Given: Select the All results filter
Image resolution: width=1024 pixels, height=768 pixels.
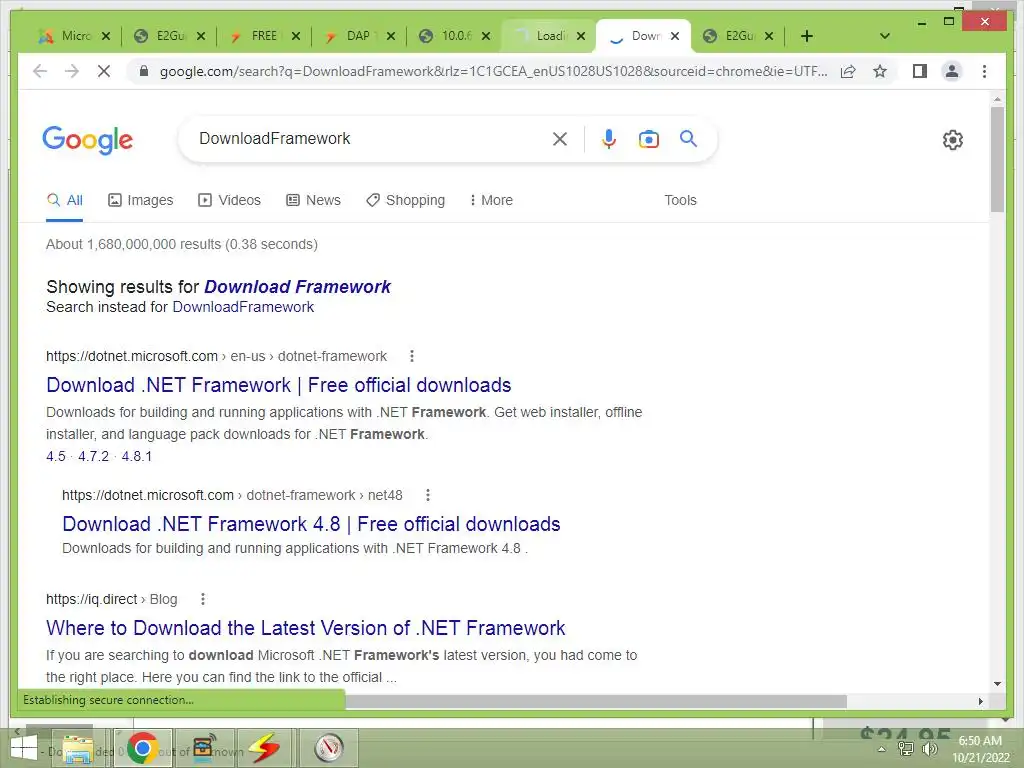Looking at the screenshot, I should (x=65, y=200).
